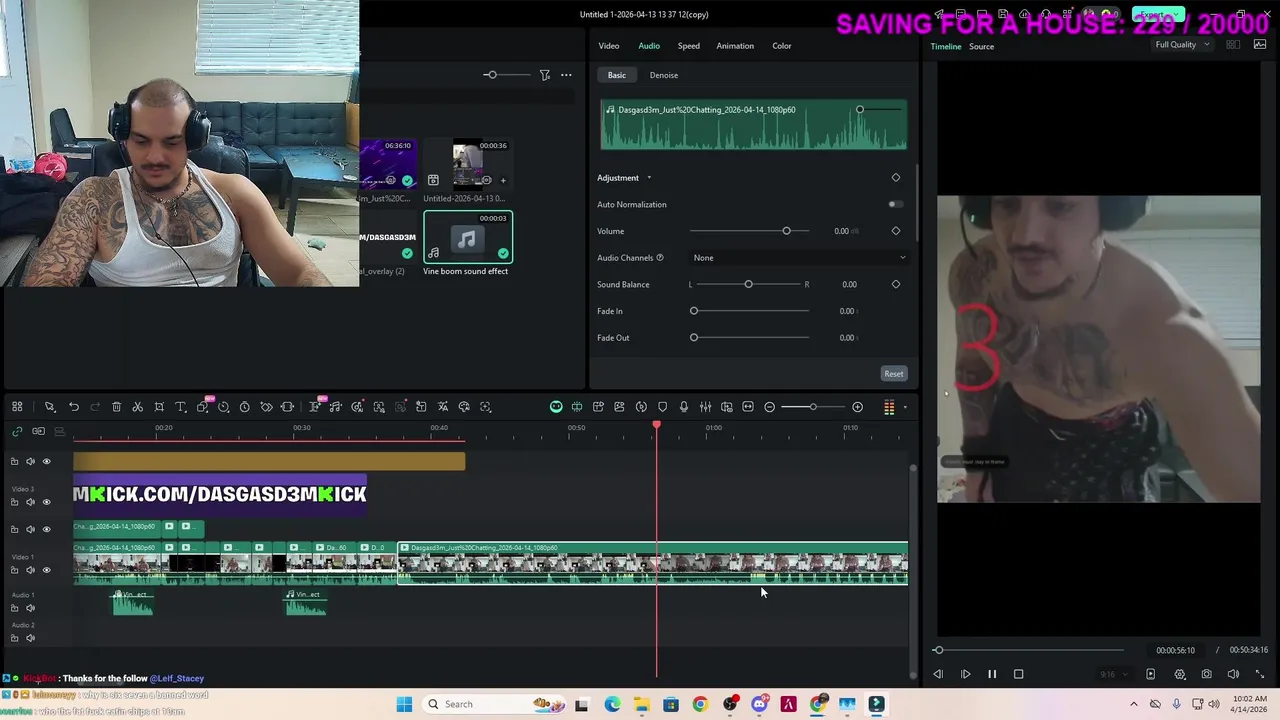Open preview settings gear icon
Image resolution: width=1280 pixels, height=720 pixels.
tap(1180, 674)
